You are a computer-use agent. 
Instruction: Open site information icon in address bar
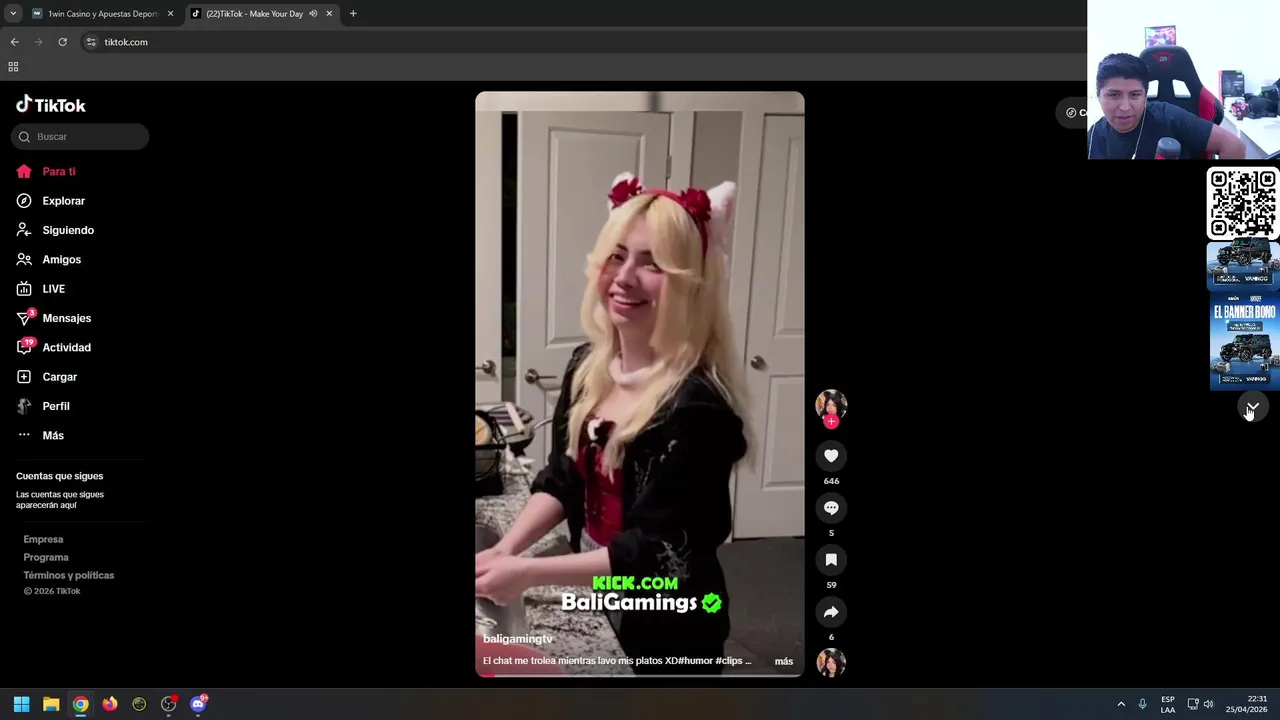(x=91, y=42)
